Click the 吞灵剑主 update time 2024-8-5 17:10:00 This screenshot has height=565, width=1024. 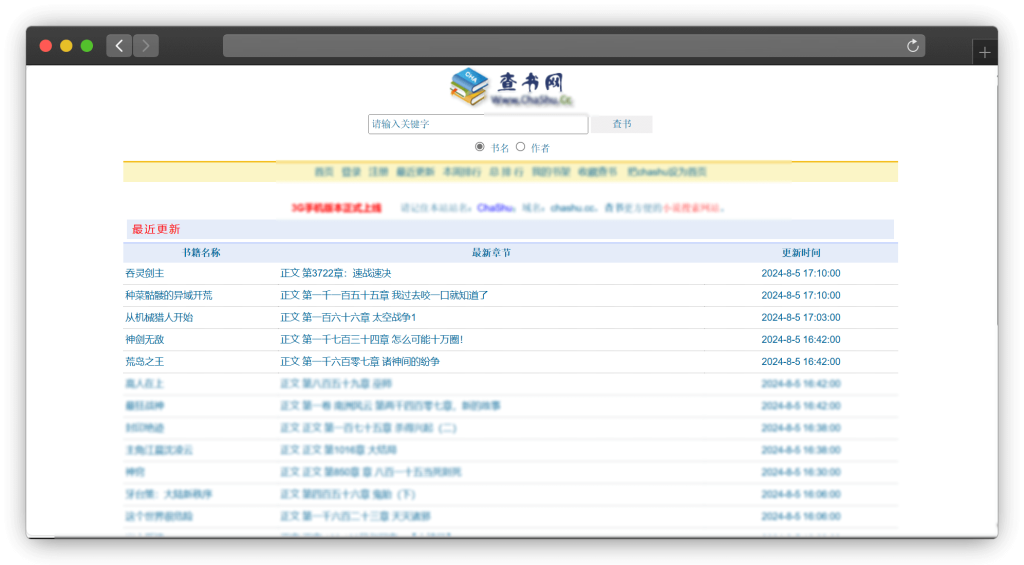(801, 273)
